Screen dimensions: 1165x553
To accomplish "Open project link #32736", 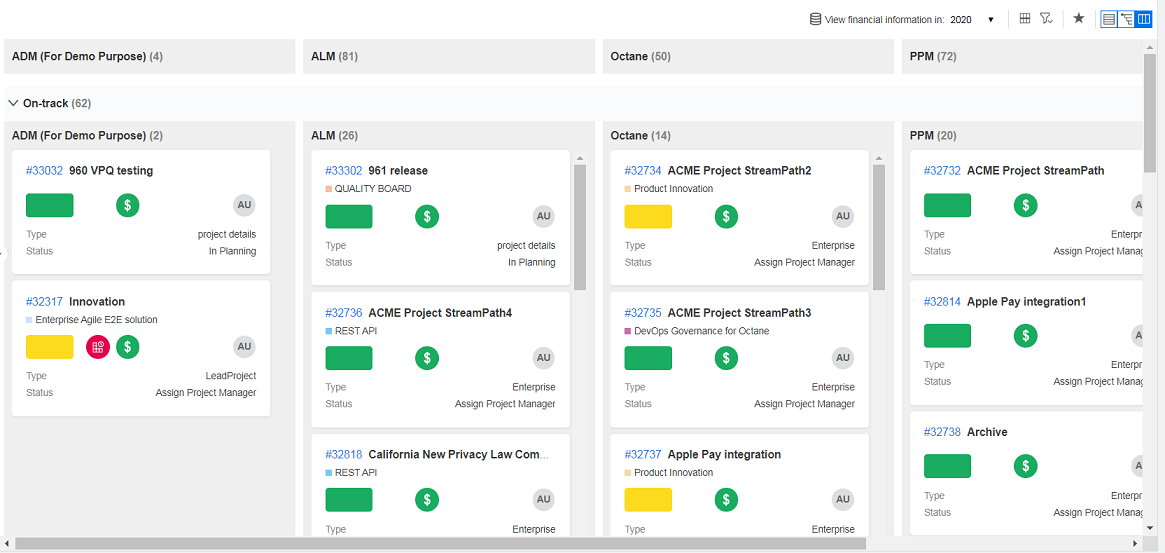I will point(344,313).
